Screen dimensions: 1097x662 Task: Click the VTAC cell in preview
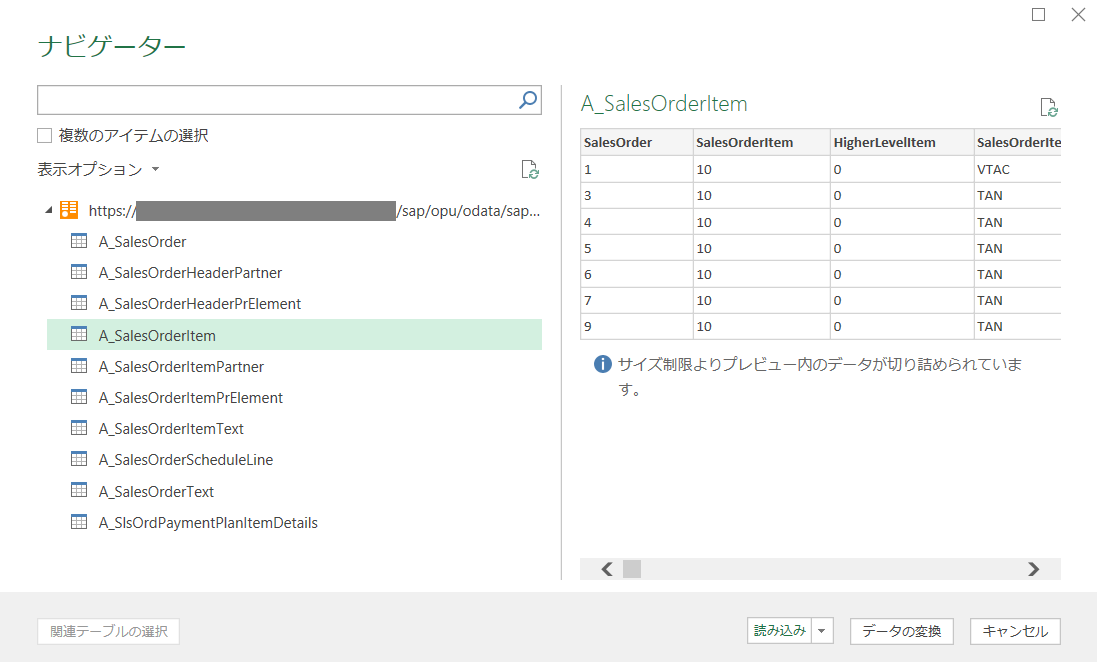click(x=1017, y=169)
